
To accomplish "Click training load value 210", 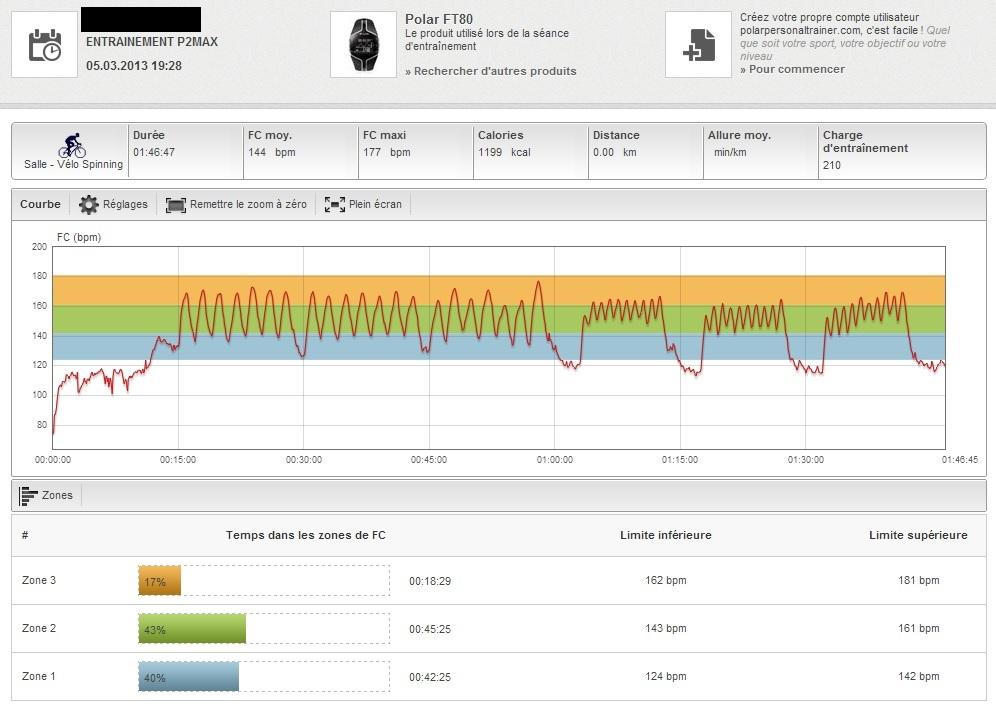I will coord(831,165).
